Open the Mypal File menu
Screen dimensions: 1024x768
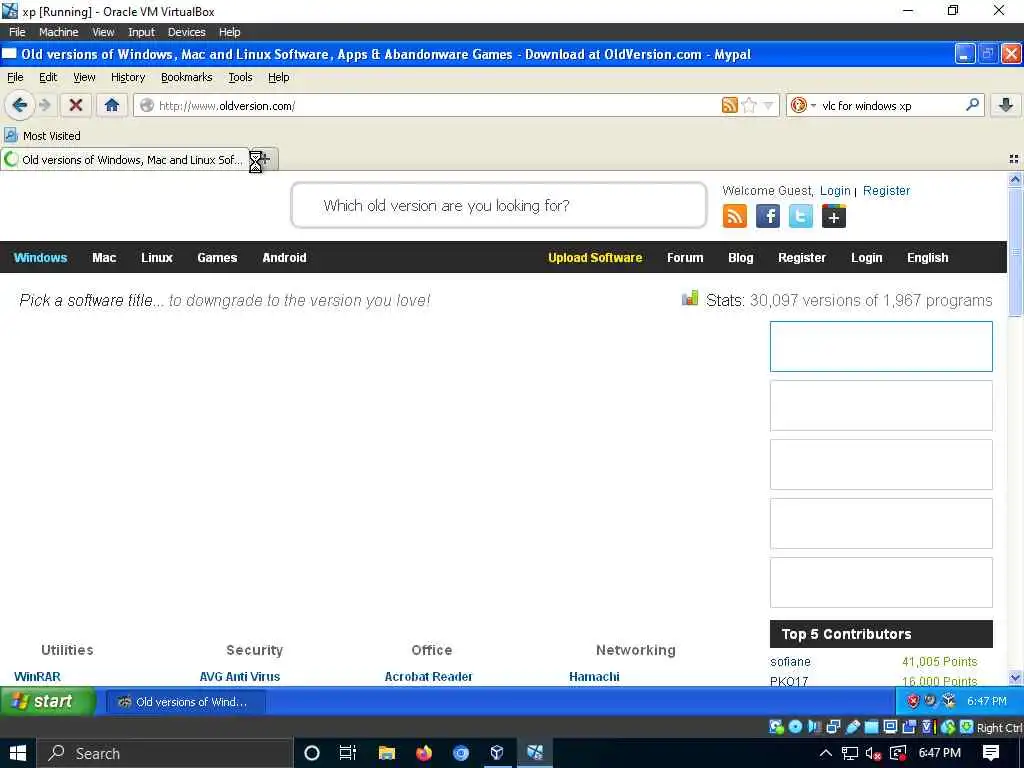click(x=15, y=77)
